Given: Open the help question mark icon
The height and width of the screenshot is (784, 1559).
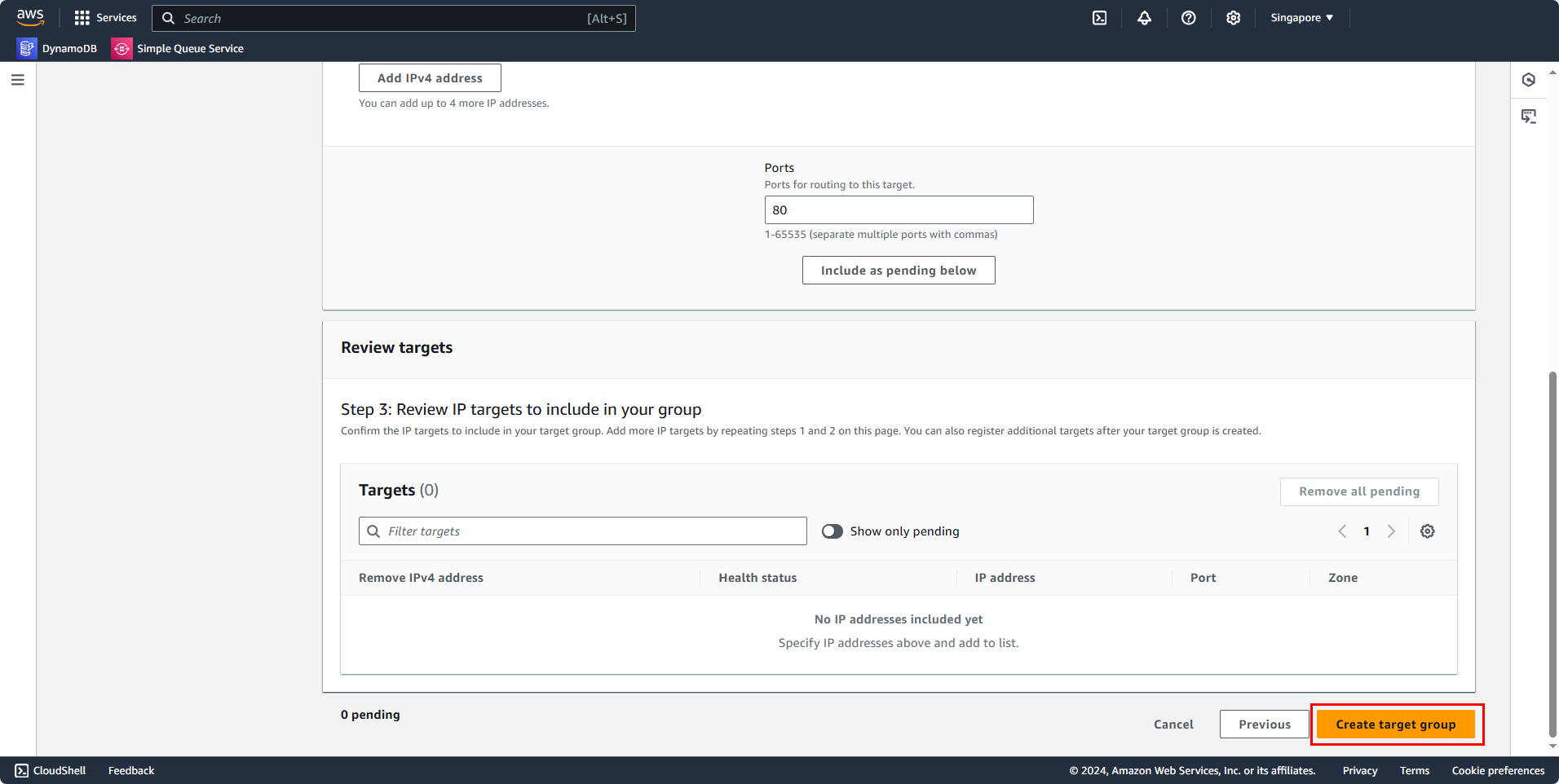Looking at the screenshot, I should coord(1189,18).
